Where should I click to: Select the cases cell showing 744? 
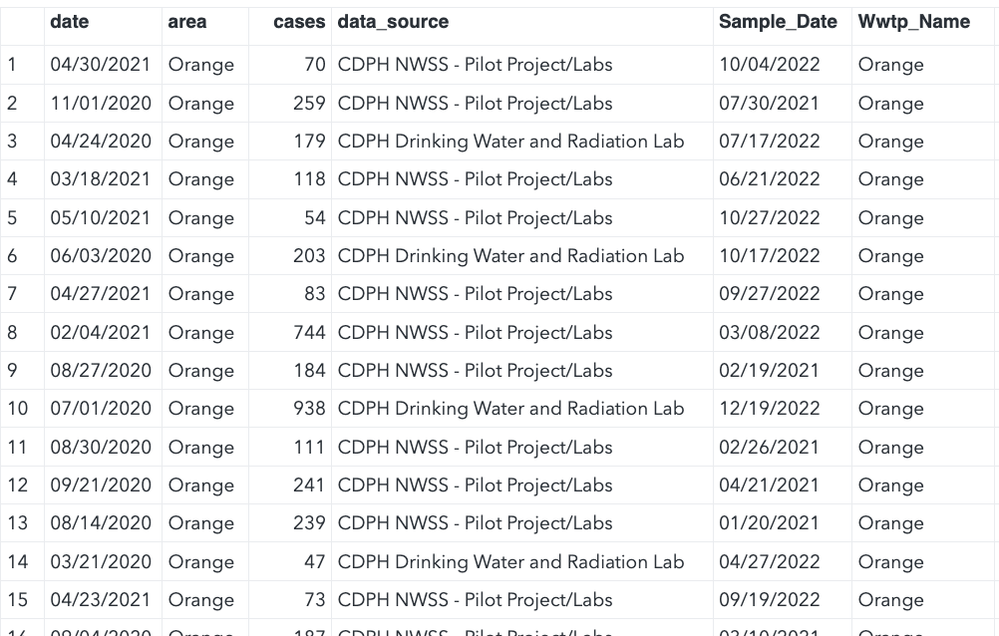308,332
